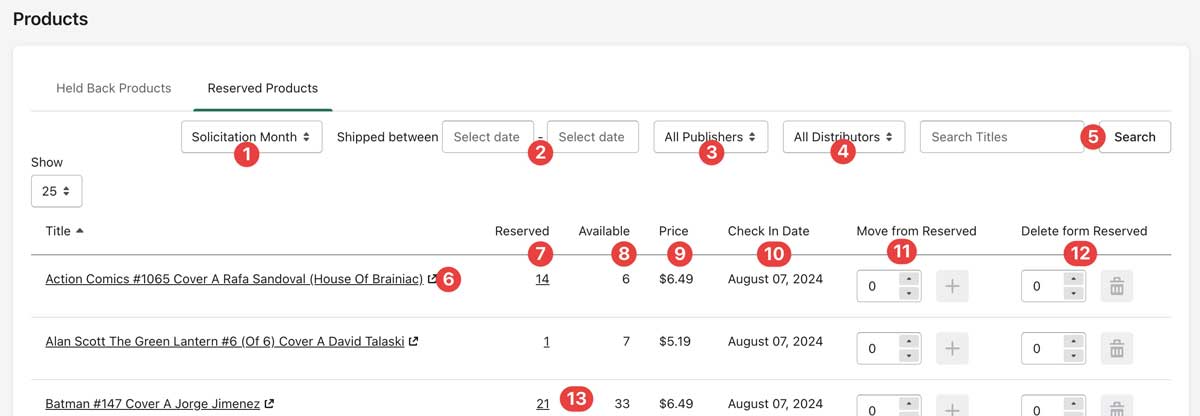Switch to Held Back Products tab
Screen dimensions: 1200x416
[113, 88]
